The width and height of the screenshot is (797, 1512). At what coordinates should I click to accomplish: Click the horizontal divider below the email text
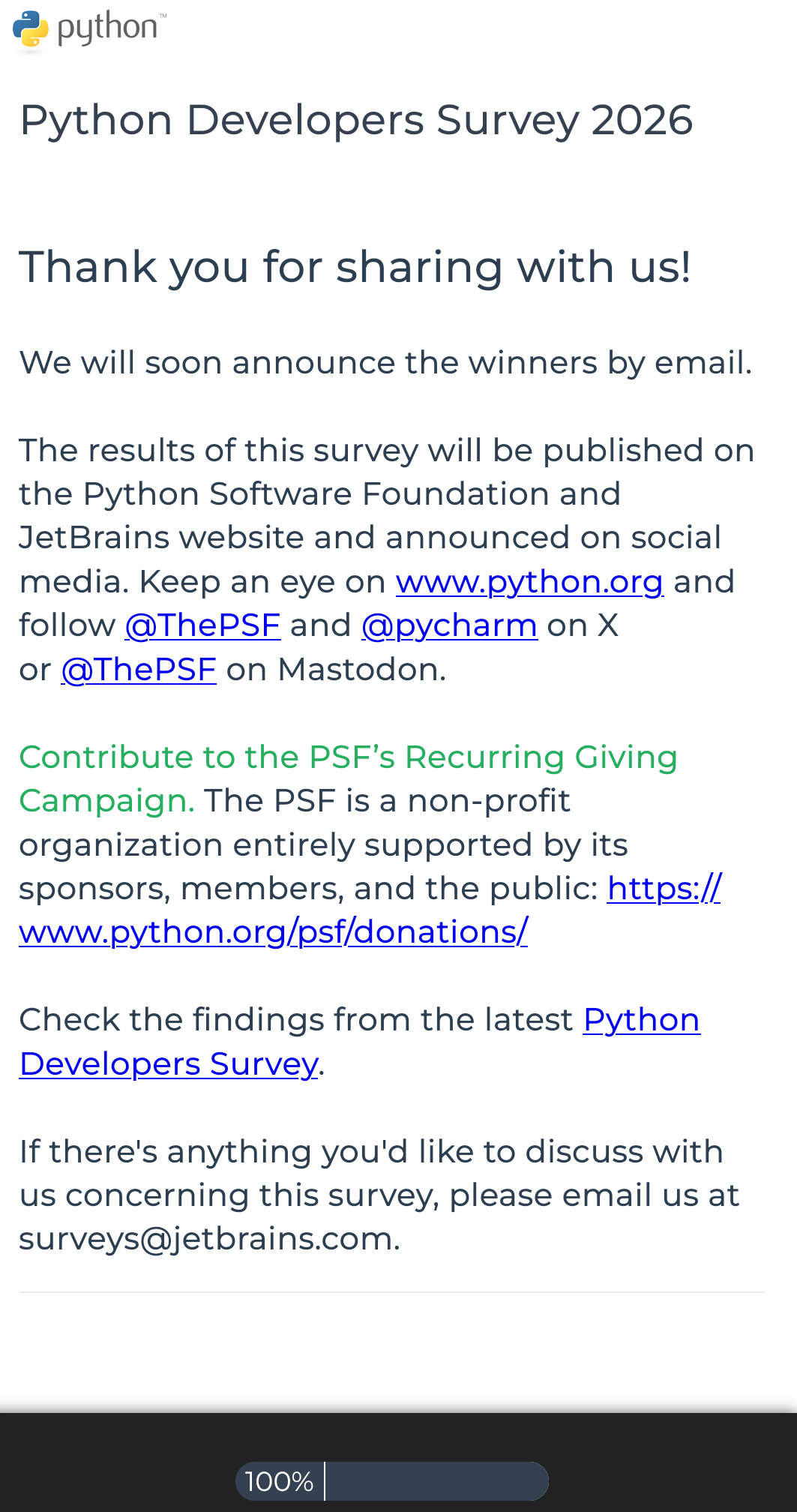point(391,1292)
